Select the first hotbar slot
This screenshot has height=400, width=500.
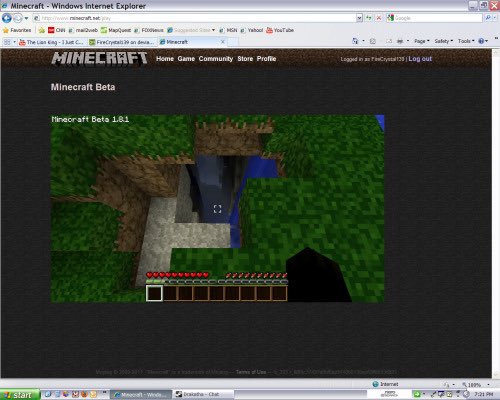pyautogui.click(x=154, y=293)
